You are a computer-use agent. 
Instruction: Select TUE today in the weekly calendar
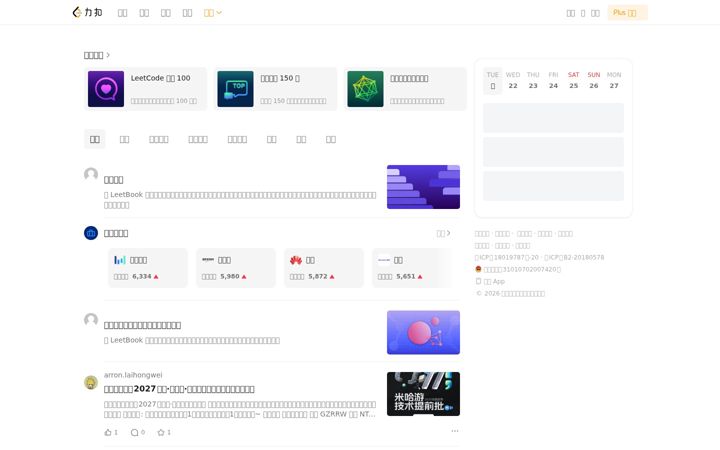tap(493, 80)
